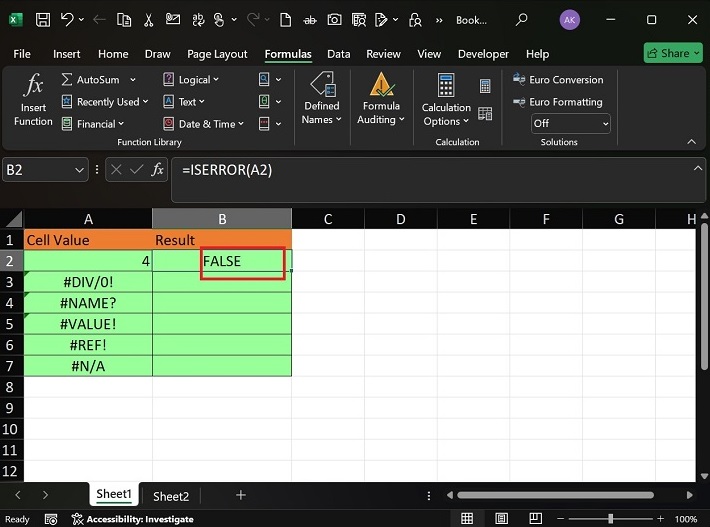The width and height of the screenshot is (710, 527).
Task: Click the Save icon in title bar
Action: (x=43, y=19)
